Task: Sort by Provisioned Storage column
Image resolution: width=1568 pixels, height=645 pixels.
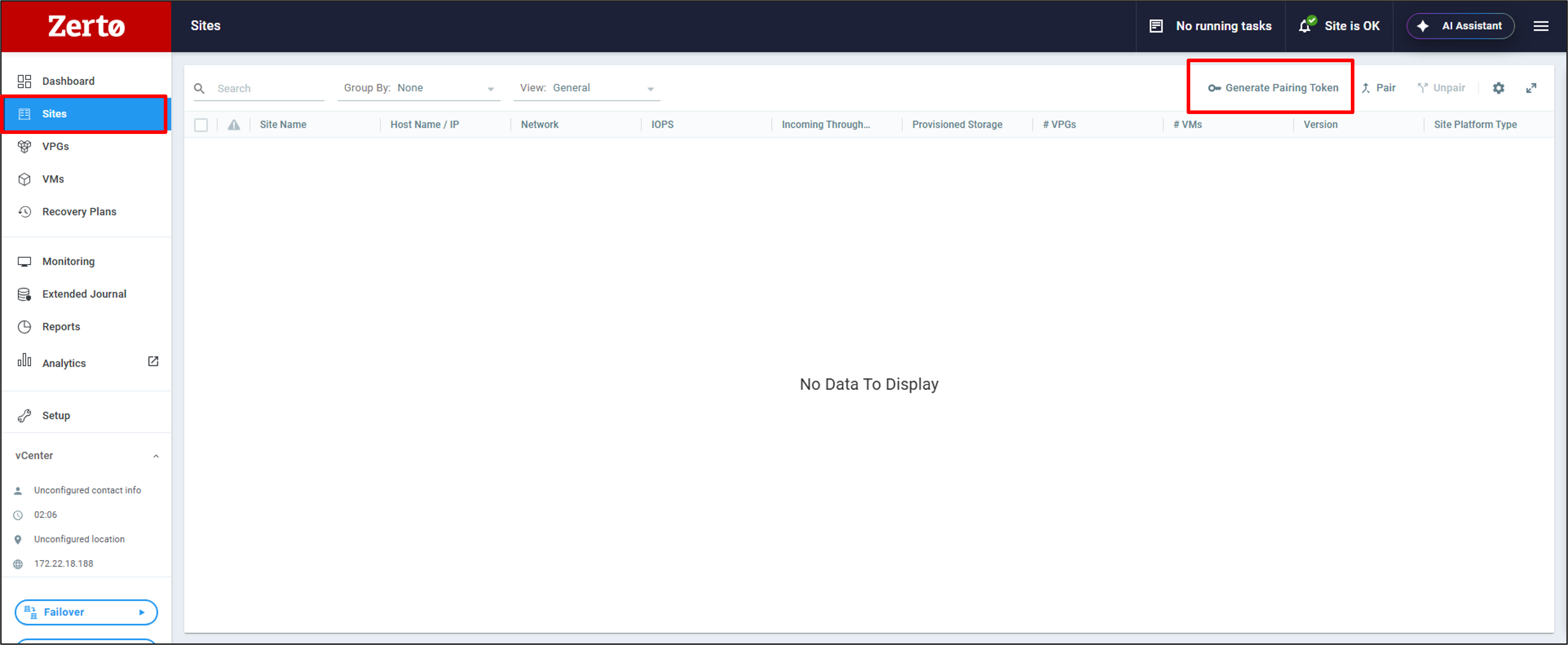Action: point(957,124)
